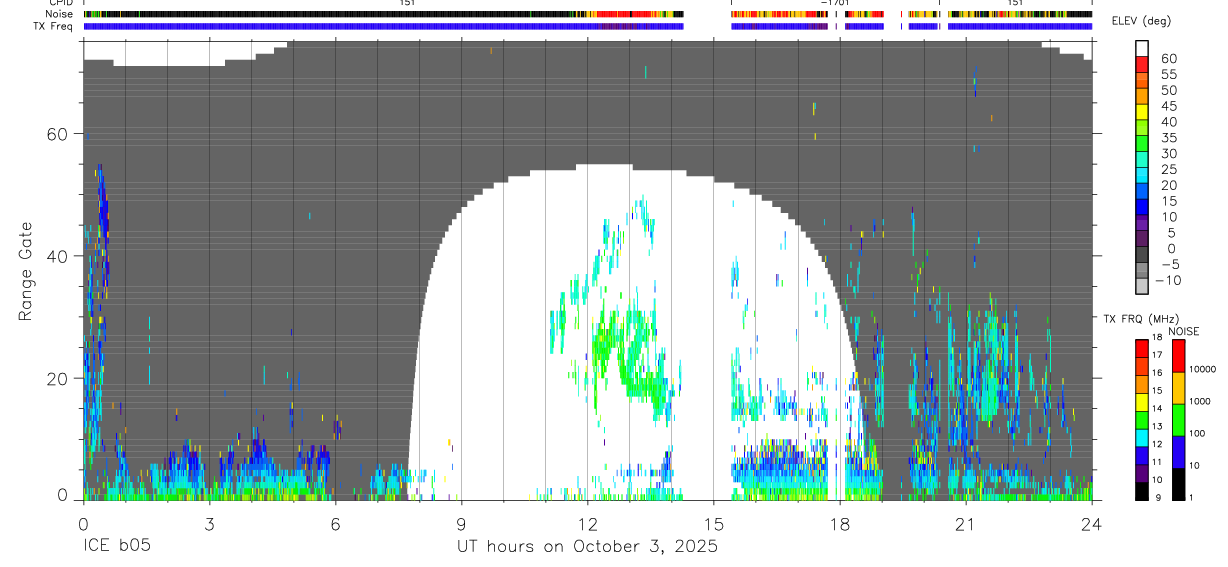This screenshot has width=1228, height=567.
Task: Click the '6' tick label on the time axis
Action: tap(335, 524)
